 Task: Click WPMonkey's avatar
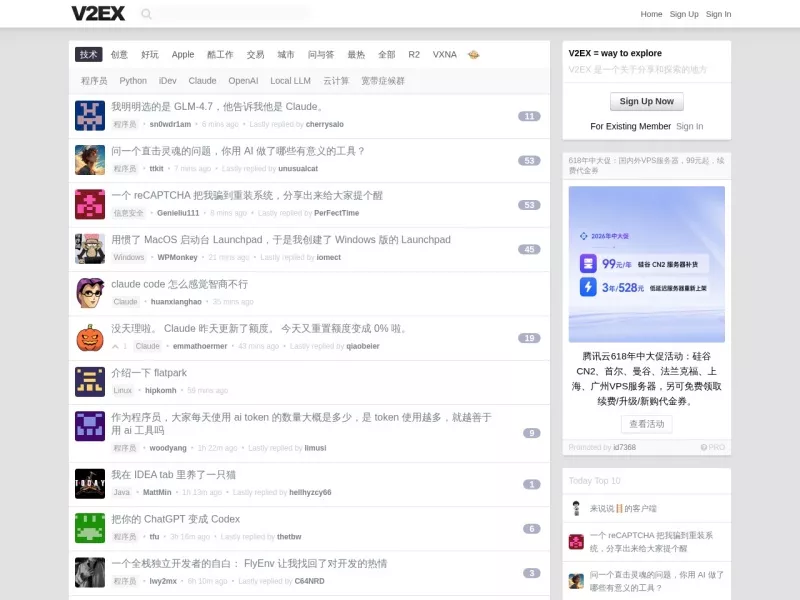90,248
